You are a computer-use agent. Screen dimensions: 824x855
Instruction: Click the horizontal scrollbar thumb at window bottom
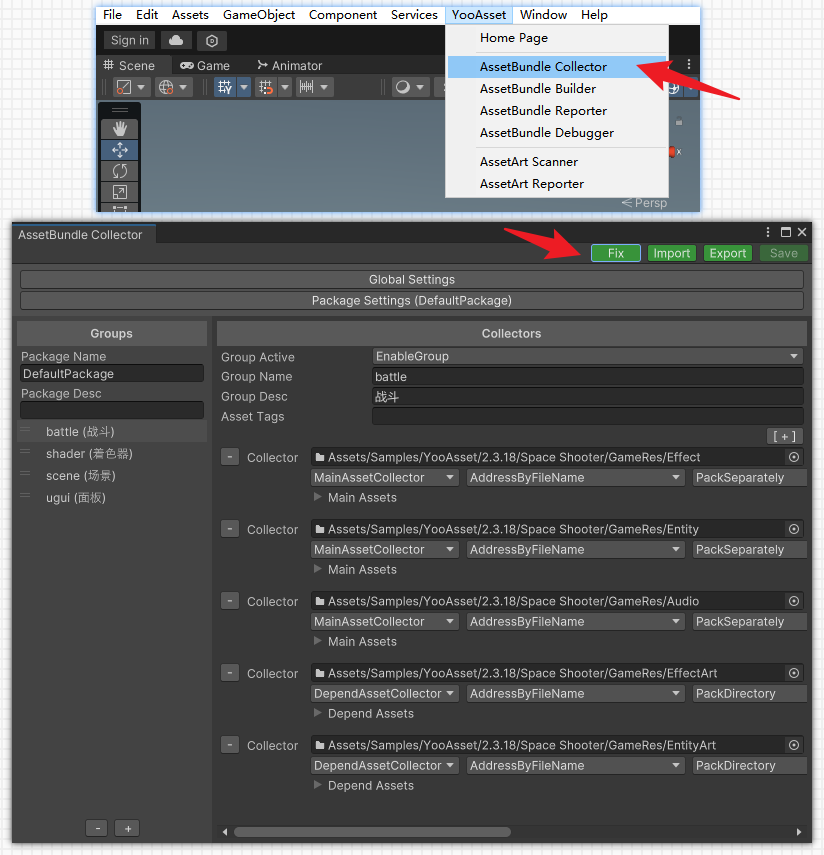pos(372,832)
